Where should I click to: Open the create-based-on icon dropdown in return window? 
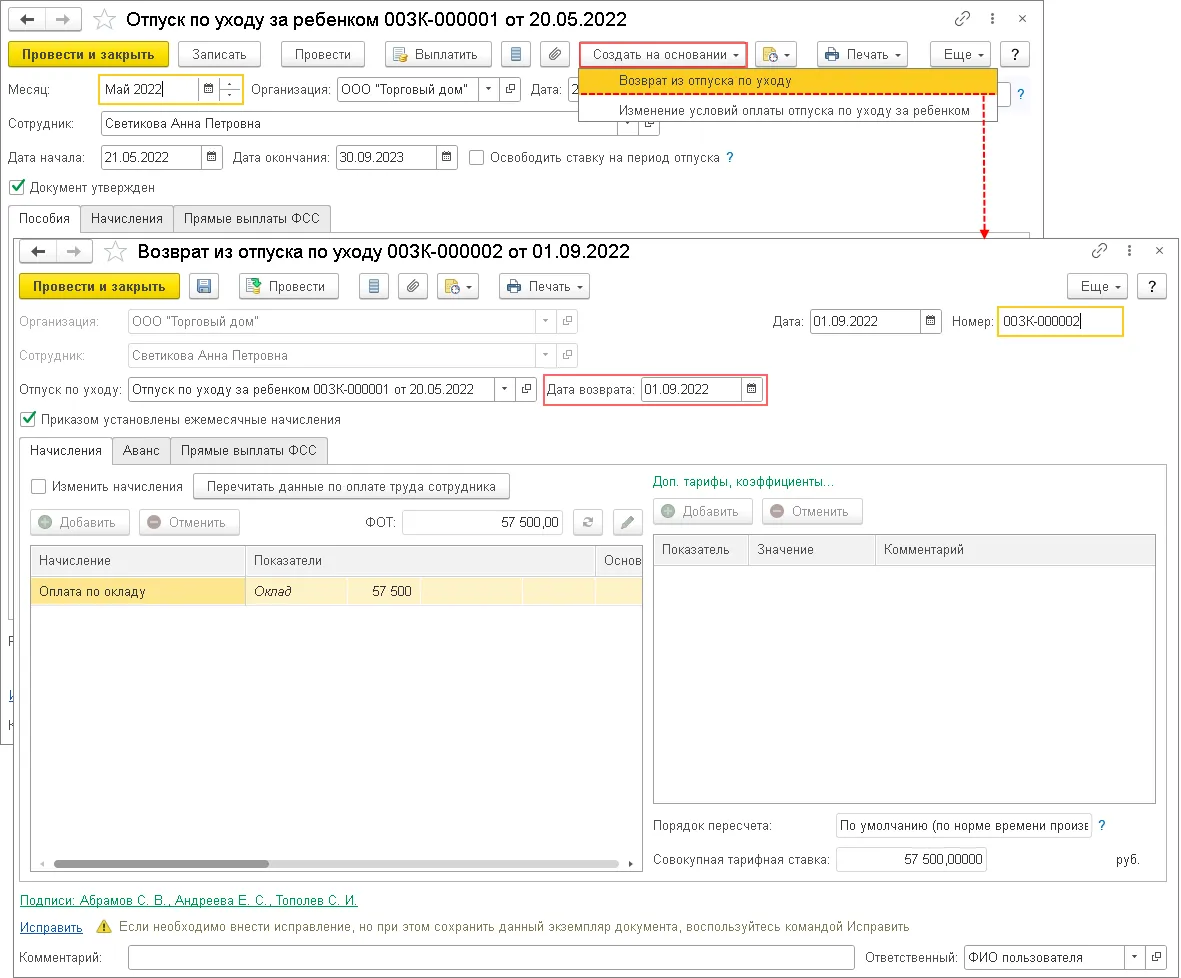click(x=458, y=286)
